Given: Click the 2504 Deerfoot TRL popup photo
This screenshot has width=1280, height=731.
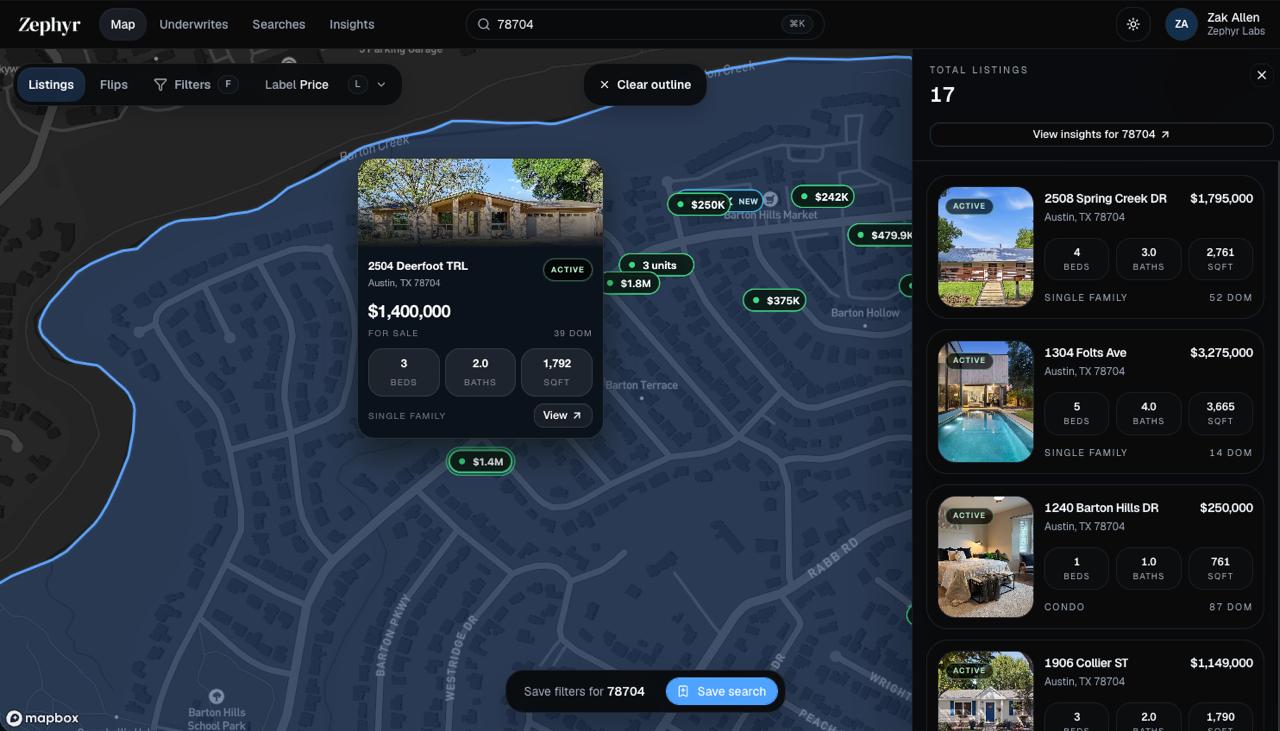Looking at the screenshot, I should (480, 201).
